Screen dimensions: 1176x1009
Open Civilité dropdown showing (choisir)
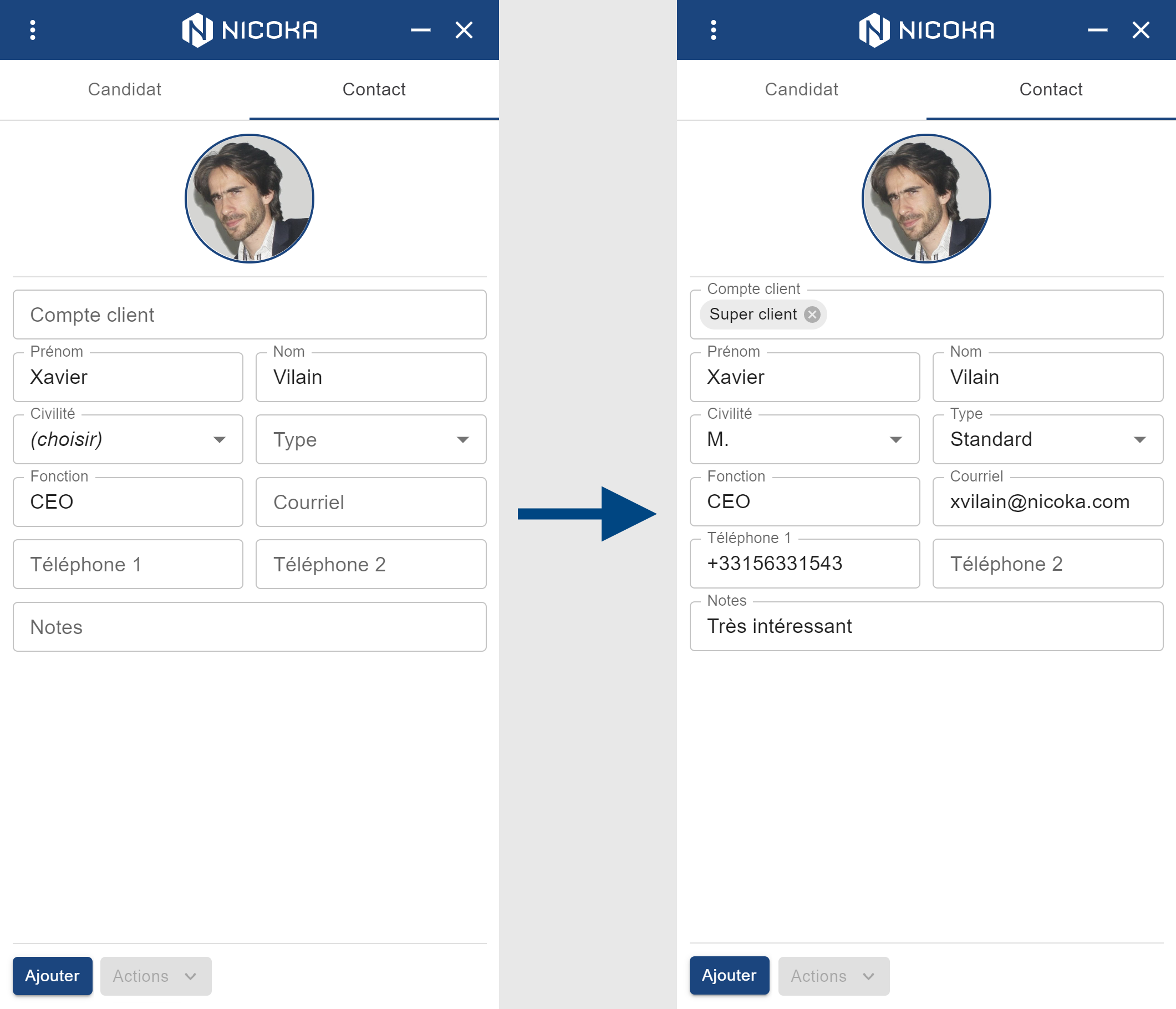point(128,439)
